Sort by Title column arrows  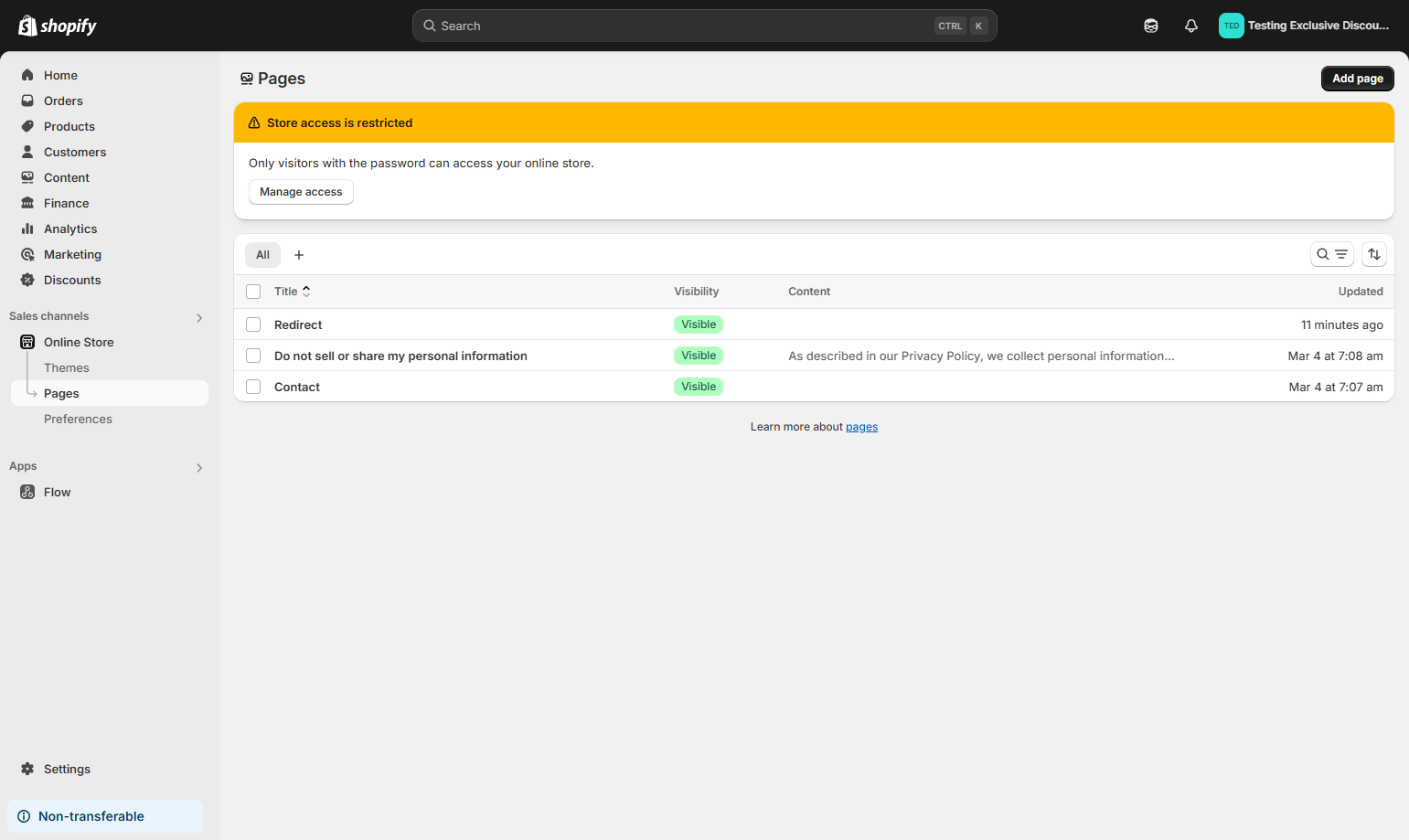click(306, 292)
